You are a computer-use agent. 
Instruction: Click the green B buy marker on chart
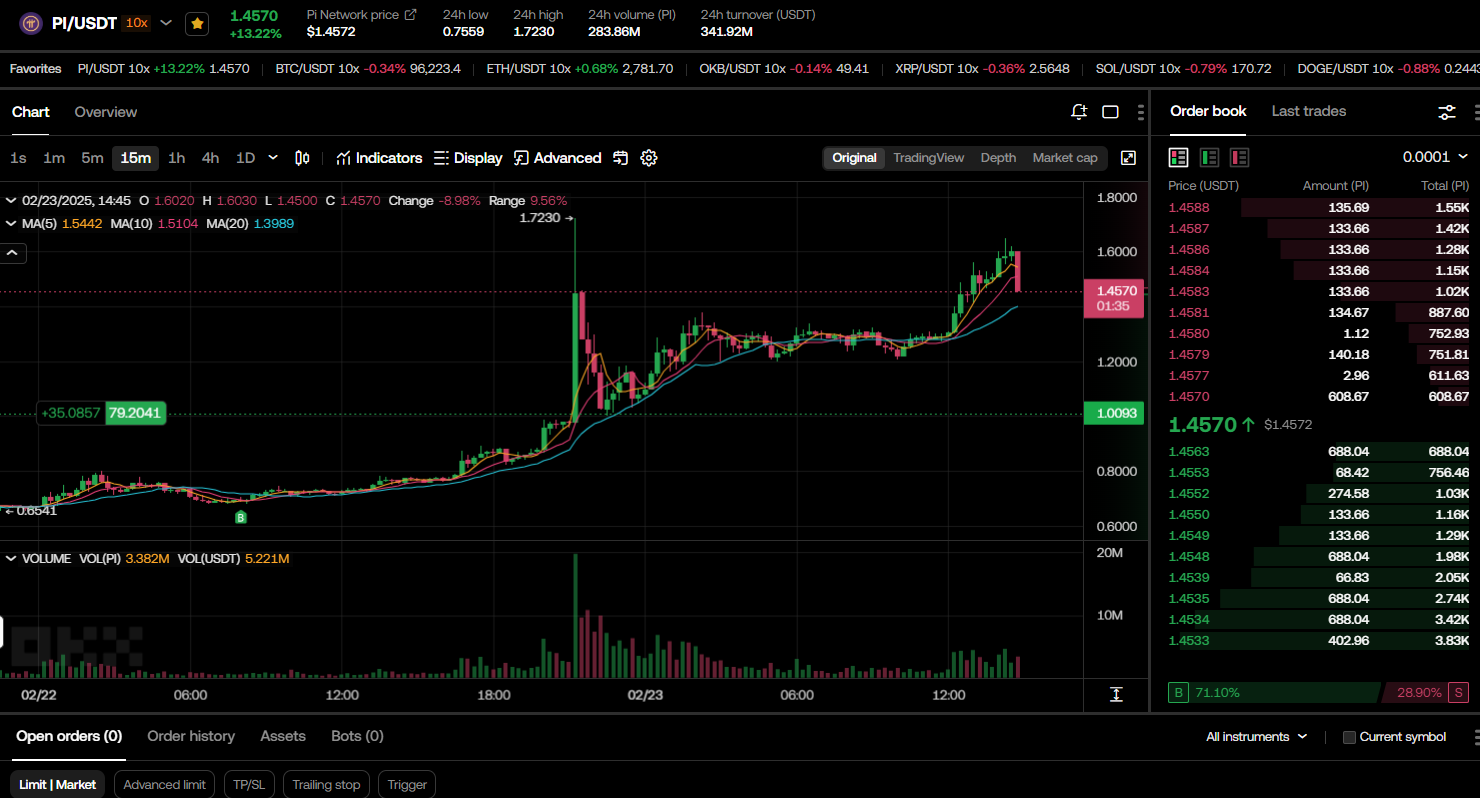click(x=240, y=517)
